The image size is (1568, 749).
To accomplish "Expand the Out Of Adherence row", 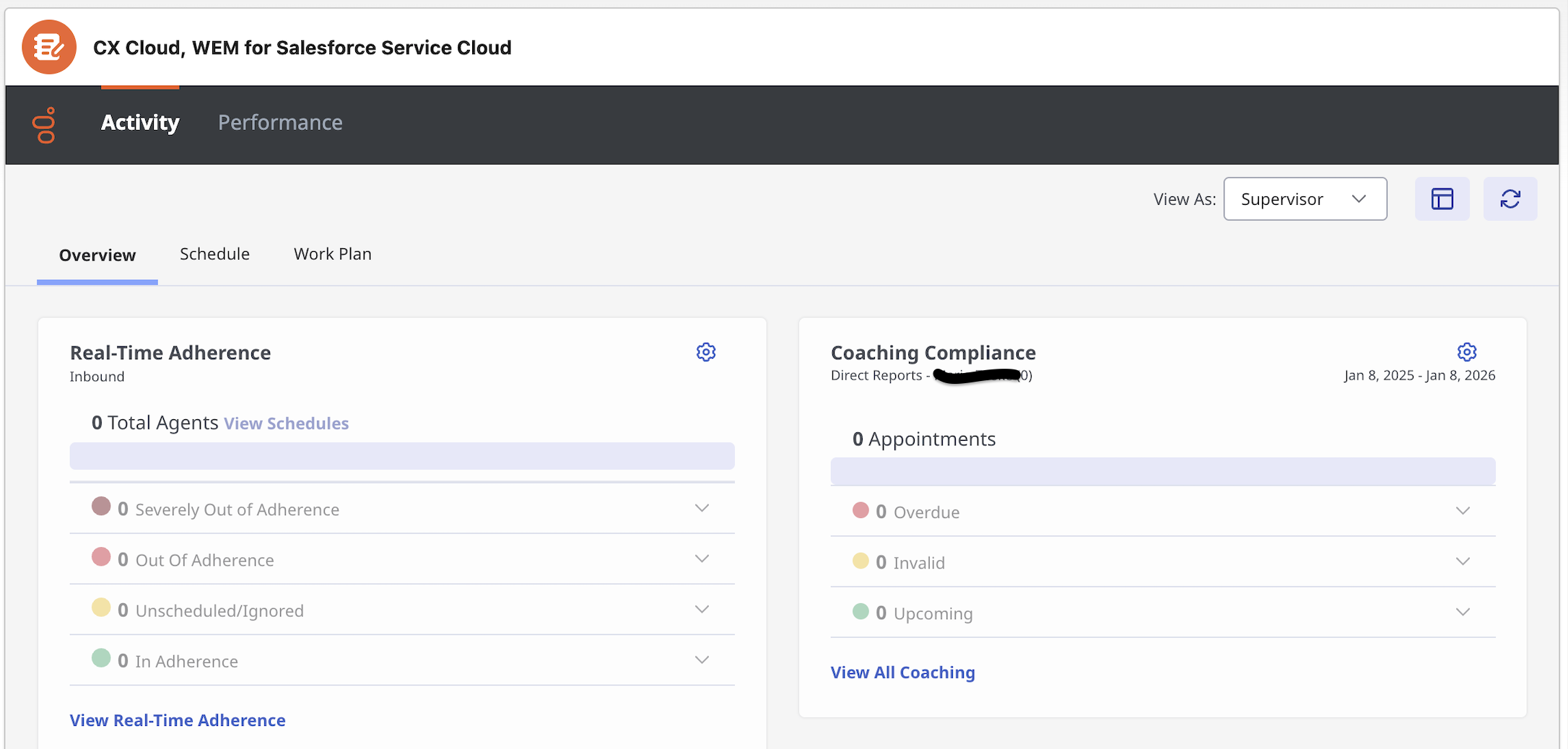I will (x=702, y=559).
